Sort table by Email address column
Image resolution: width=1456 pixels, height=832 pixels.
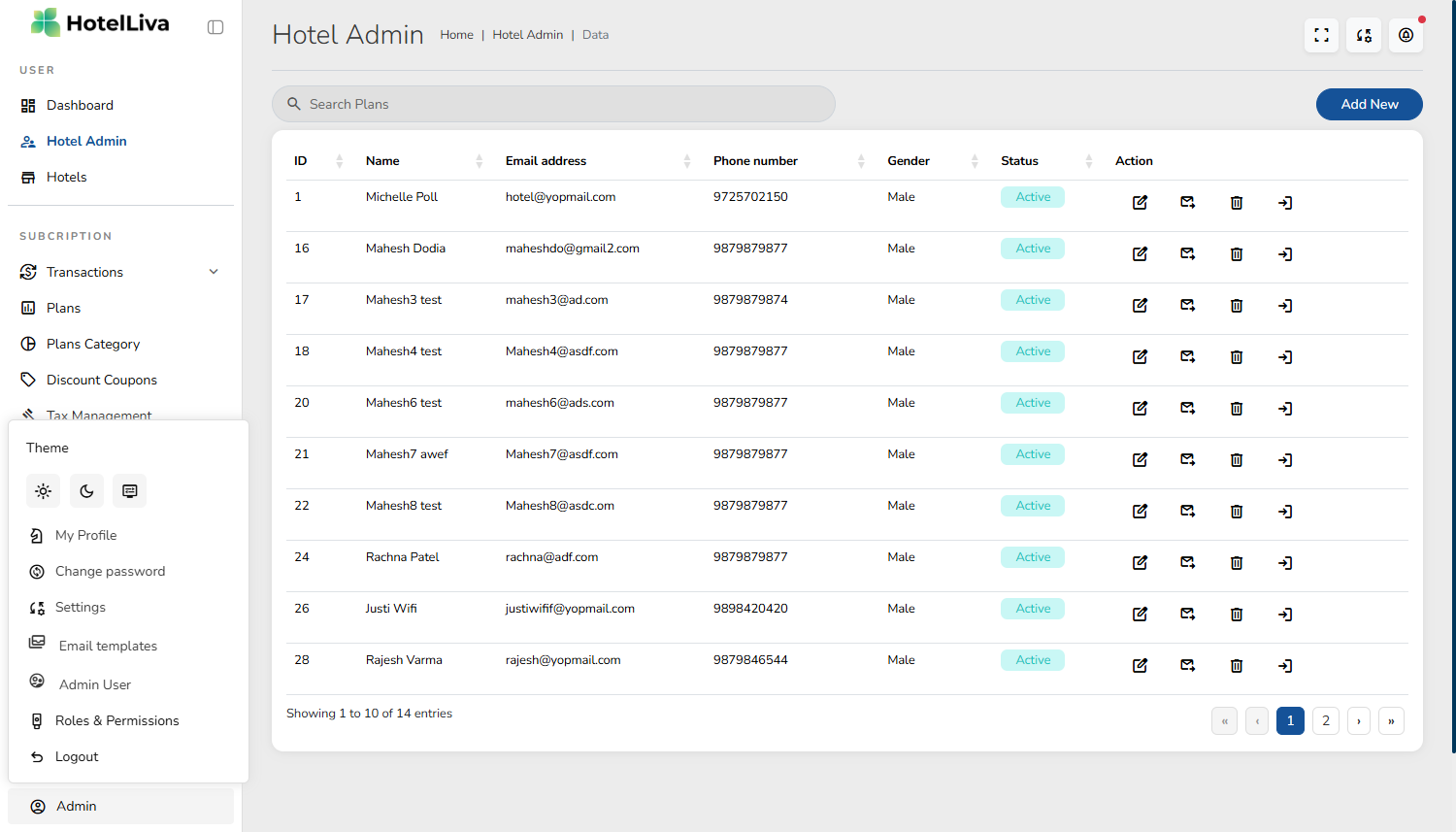pos(686,161)
